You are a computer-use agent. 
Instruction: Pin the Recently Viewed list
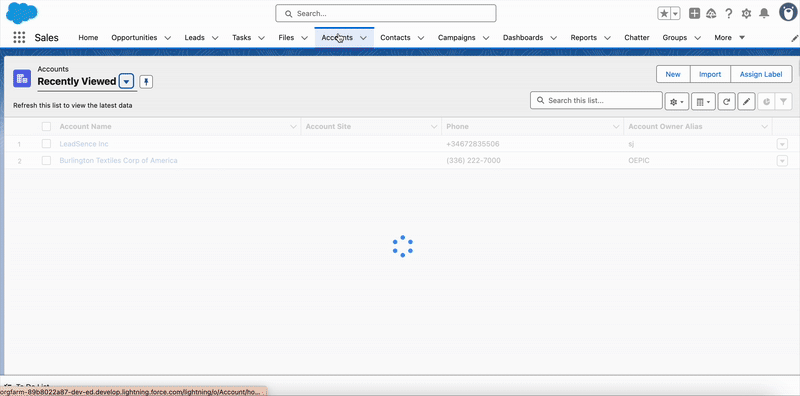pyautogui.click(x=146, y=82)
